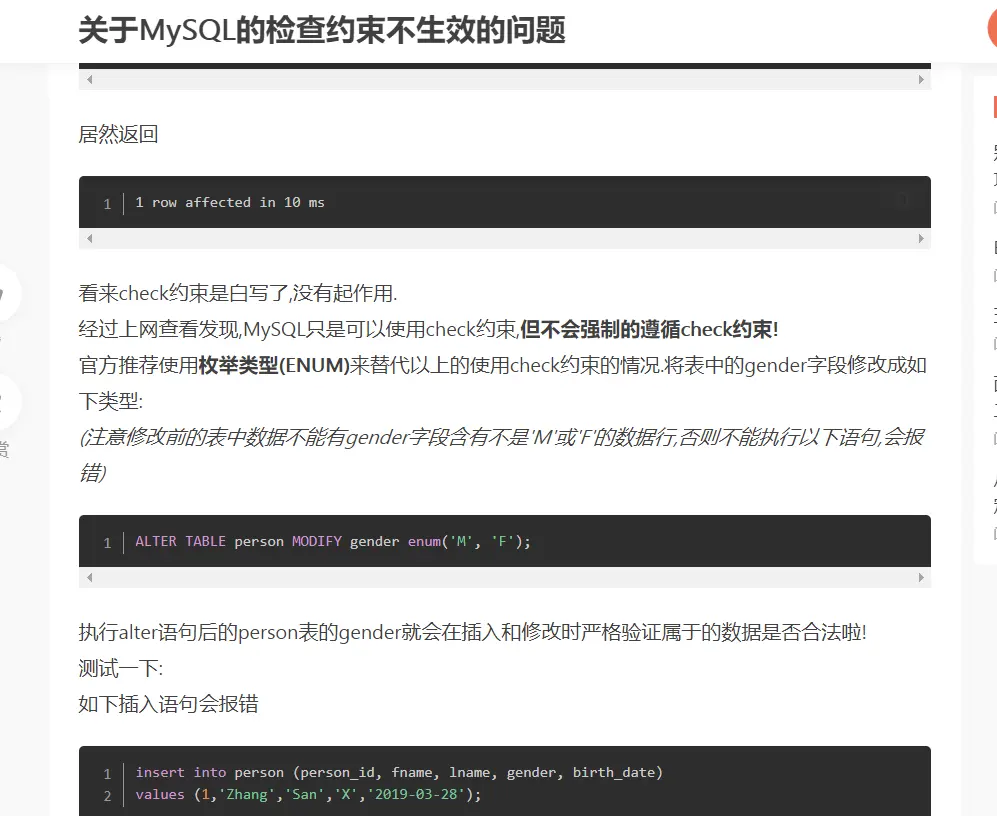Image resolution: width=997 pixels, height=816 pixels.
Task: Click bold text '但不会强制的遵循check约束!'
Action: point(649,329)
